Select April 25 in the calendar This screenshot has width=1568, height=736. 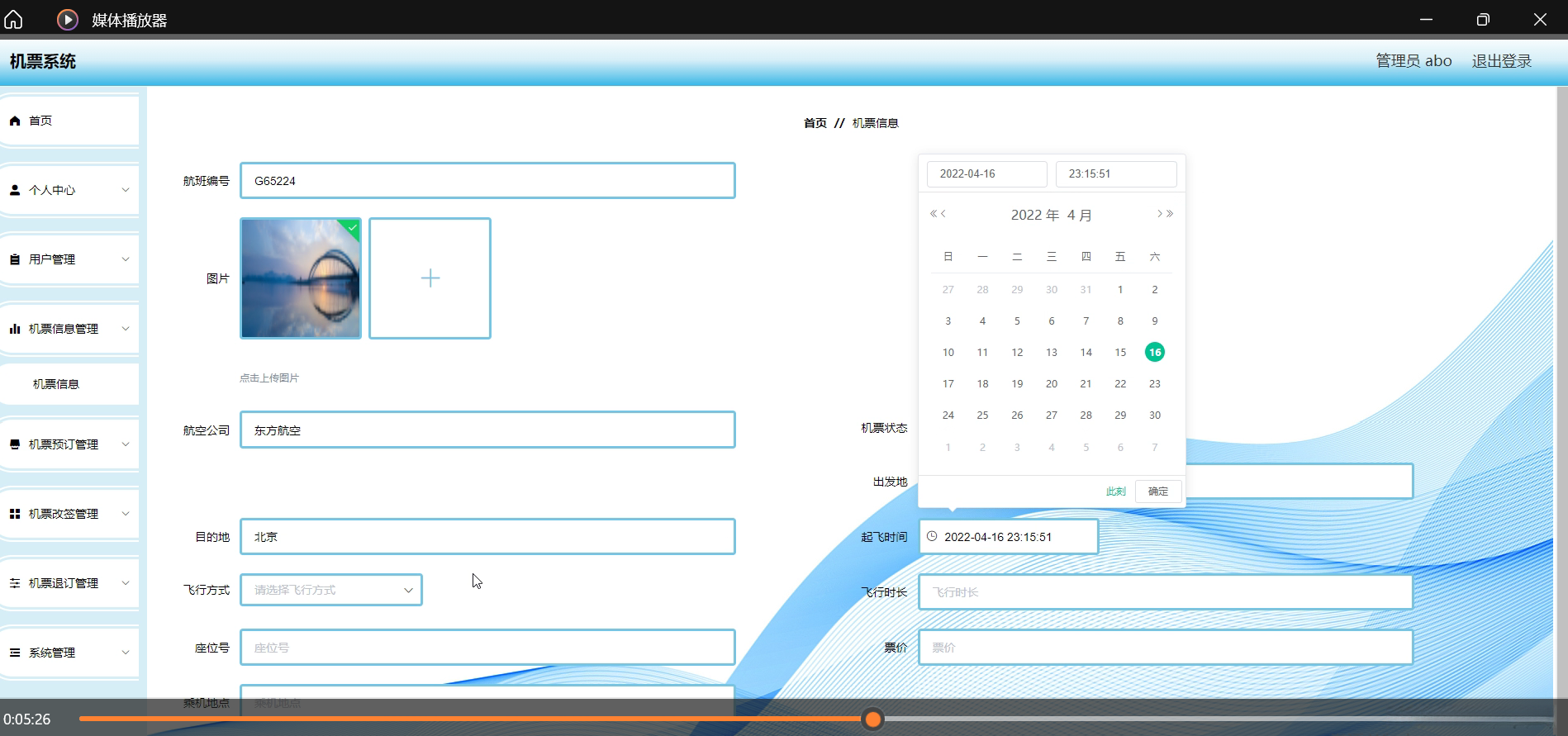coord(982,415)
